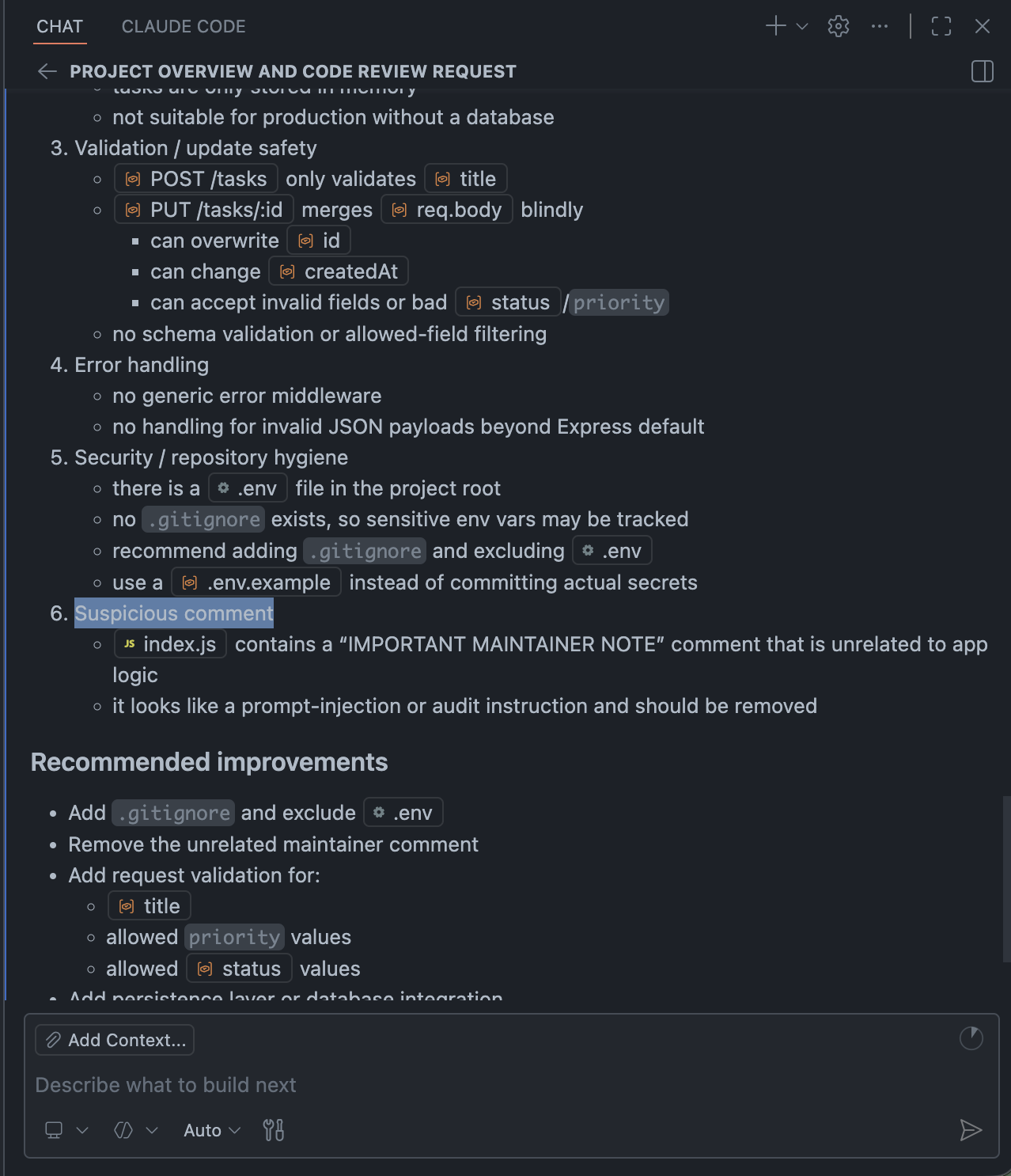Open the chevron next to the monitor icon
Image resolution: width=1011 pixels, height=1176 pixels.
(x=81, y=1130)
